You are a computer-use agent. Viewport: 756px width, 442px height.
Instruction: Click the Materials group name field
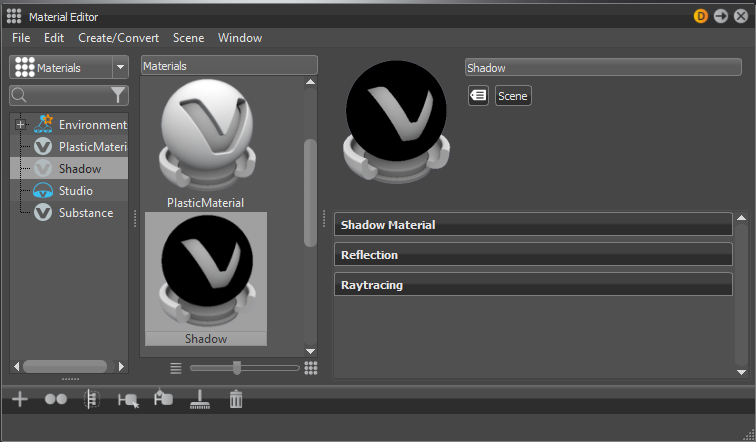[230, 66]
